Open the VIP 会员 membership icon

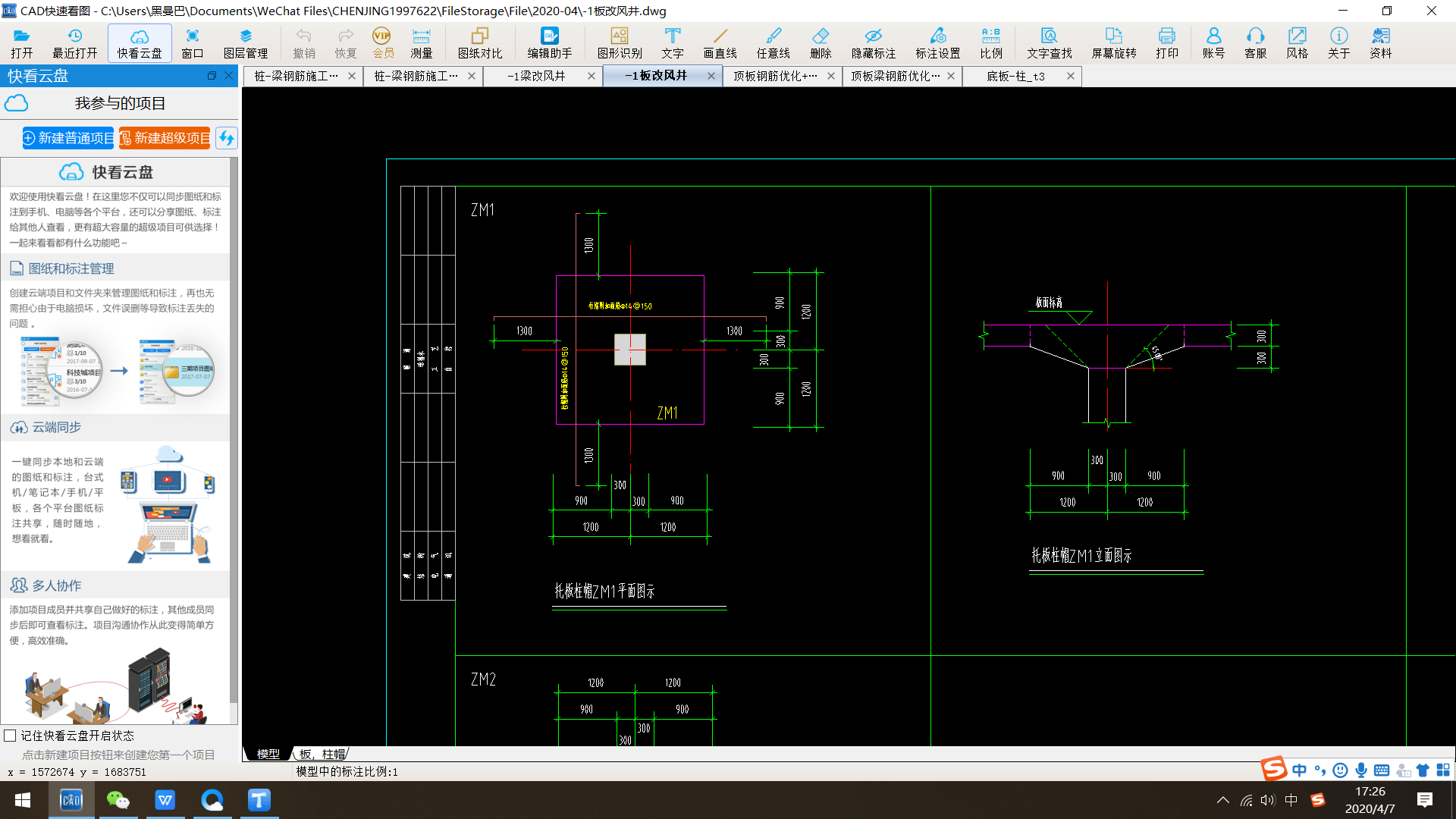tap(383, 43)
